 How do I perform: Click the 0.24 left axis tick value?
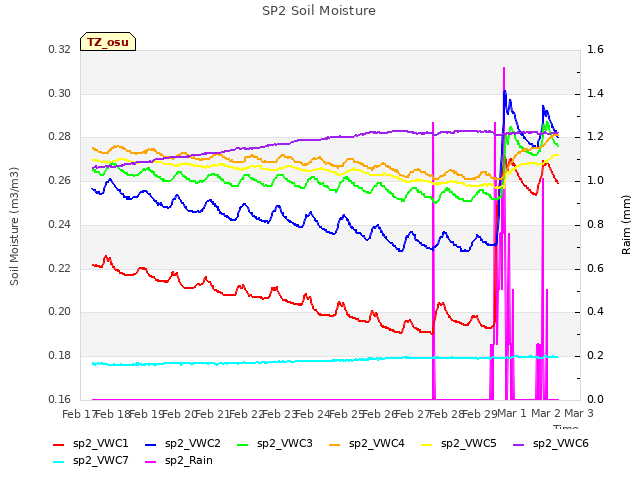click(x=60, y=224)
